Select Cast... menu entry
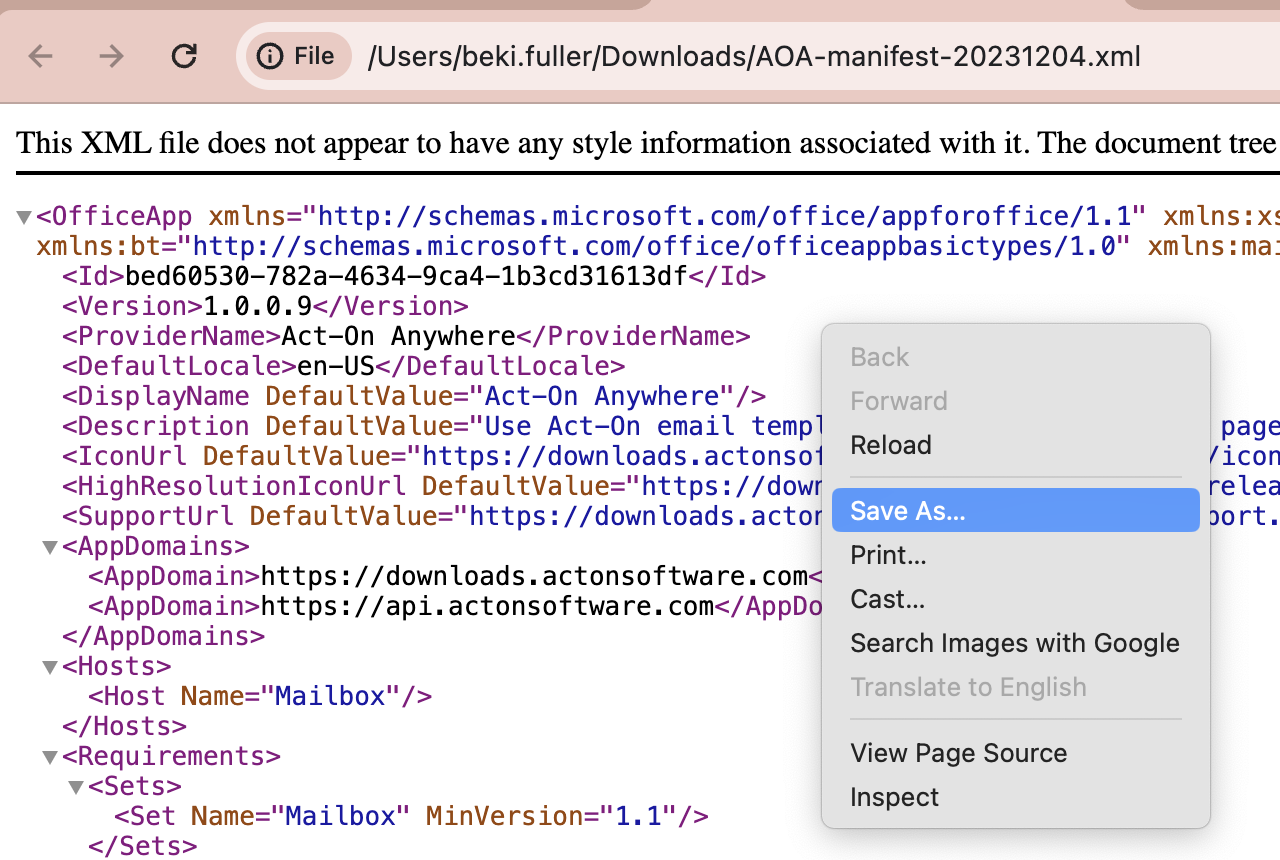 coord(887,599)
